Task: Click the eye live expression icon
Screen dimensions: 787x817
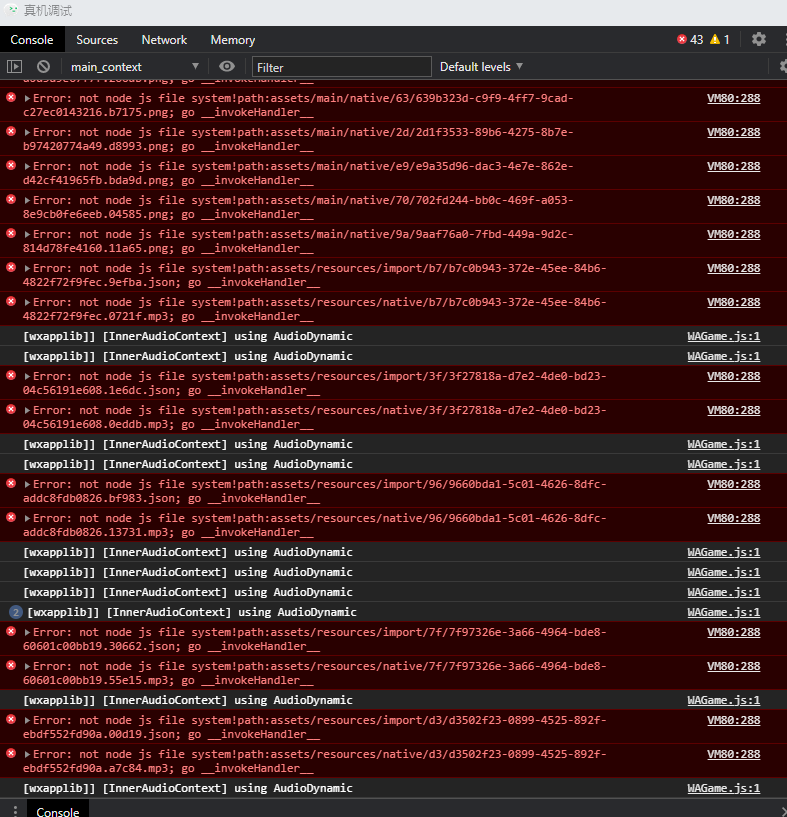Action: pyautogui.click(x=227, y=66)
